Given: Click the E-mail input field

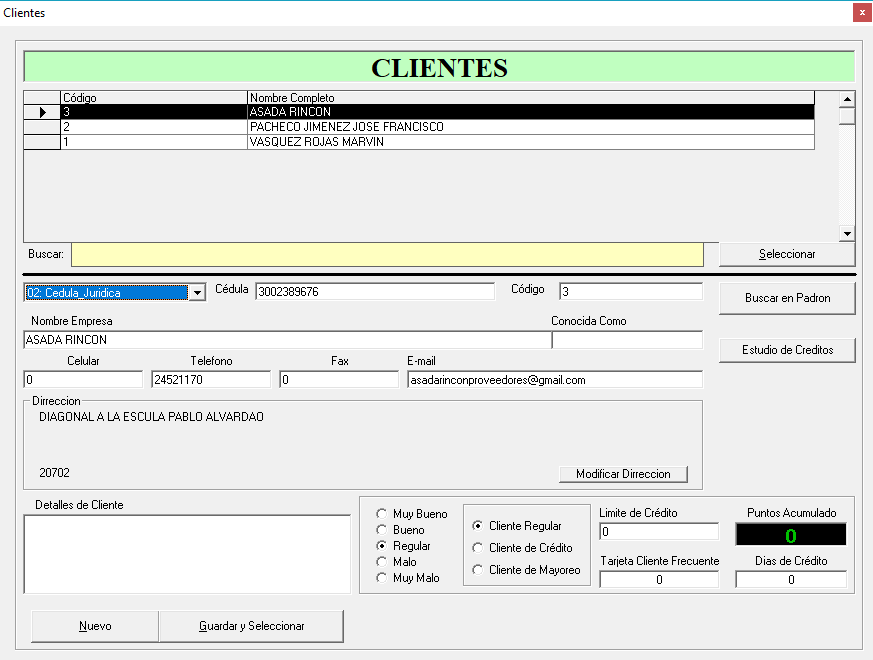Looking at the screenshot, I should [x=554, y=380].
